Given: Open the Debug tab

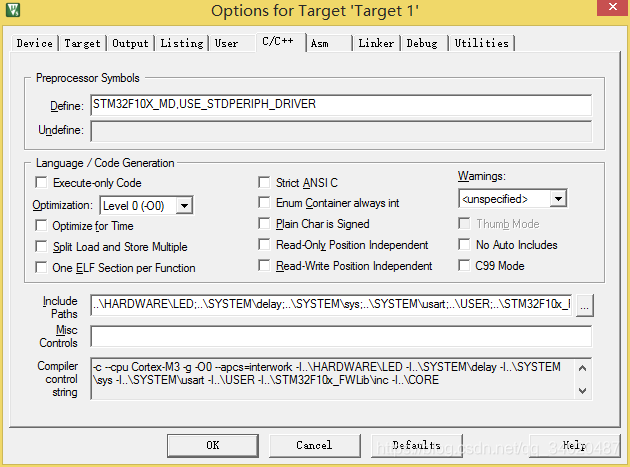Looking at the screenshot, I should tap(421, 43).
